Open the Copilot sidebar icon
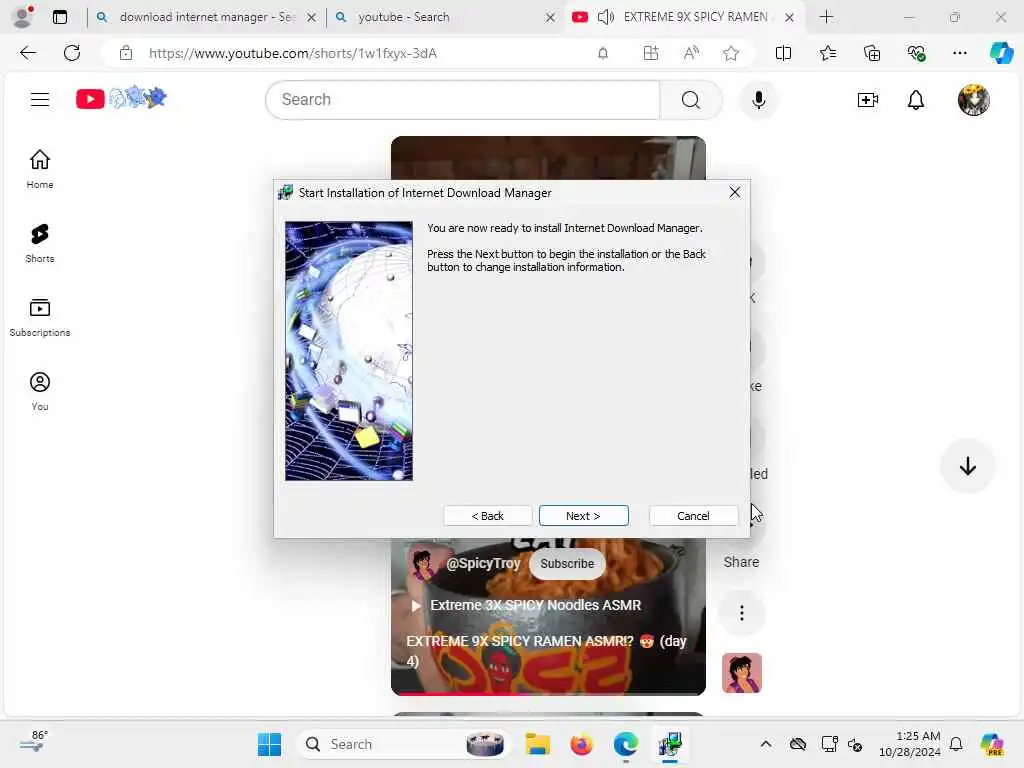The width and height of the screenshot is (1024, 768). pos(1000,53)
